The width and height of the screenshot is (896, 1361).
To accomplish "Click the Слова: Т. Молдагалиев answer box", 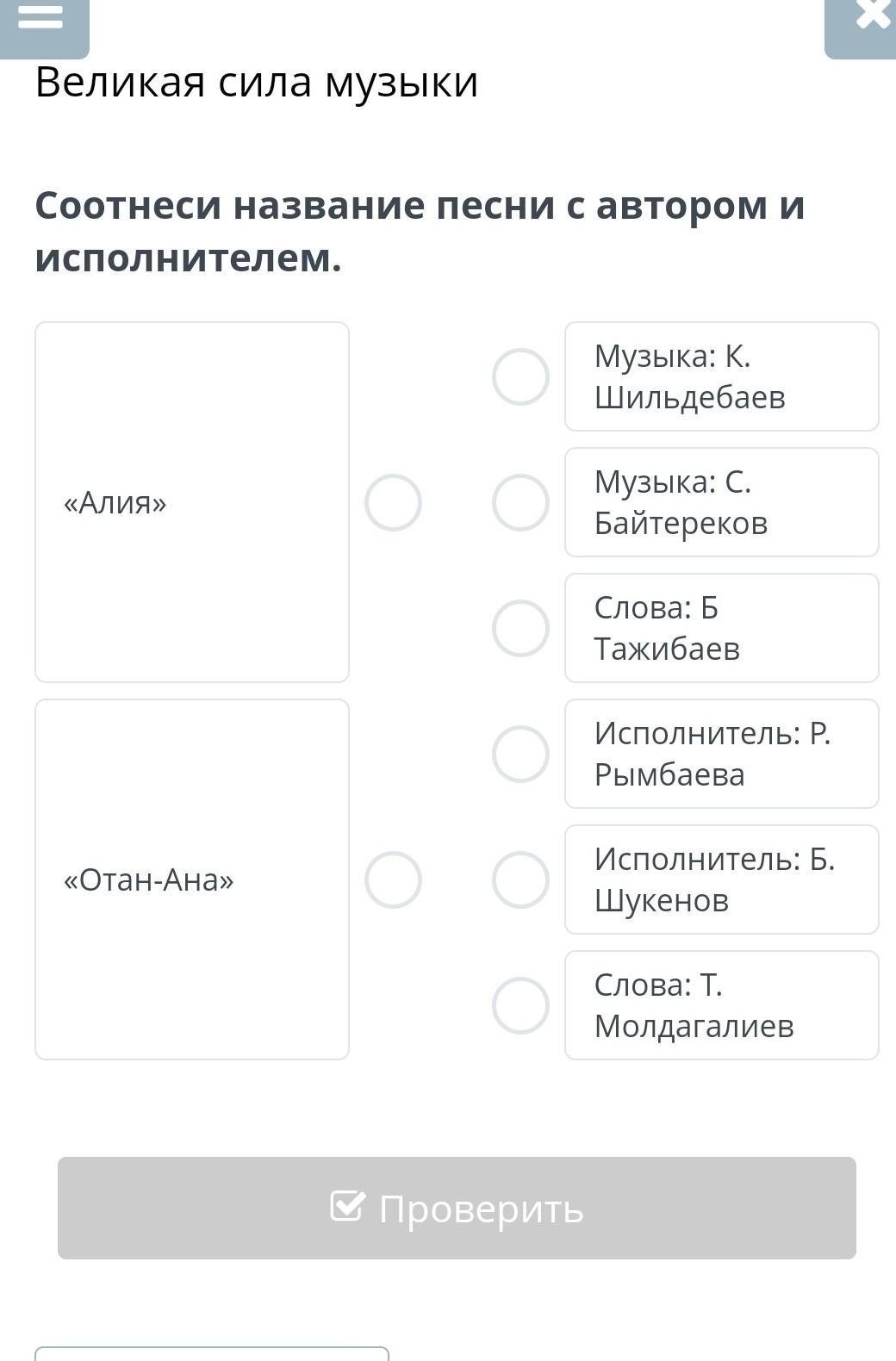I will point(721,1005).
